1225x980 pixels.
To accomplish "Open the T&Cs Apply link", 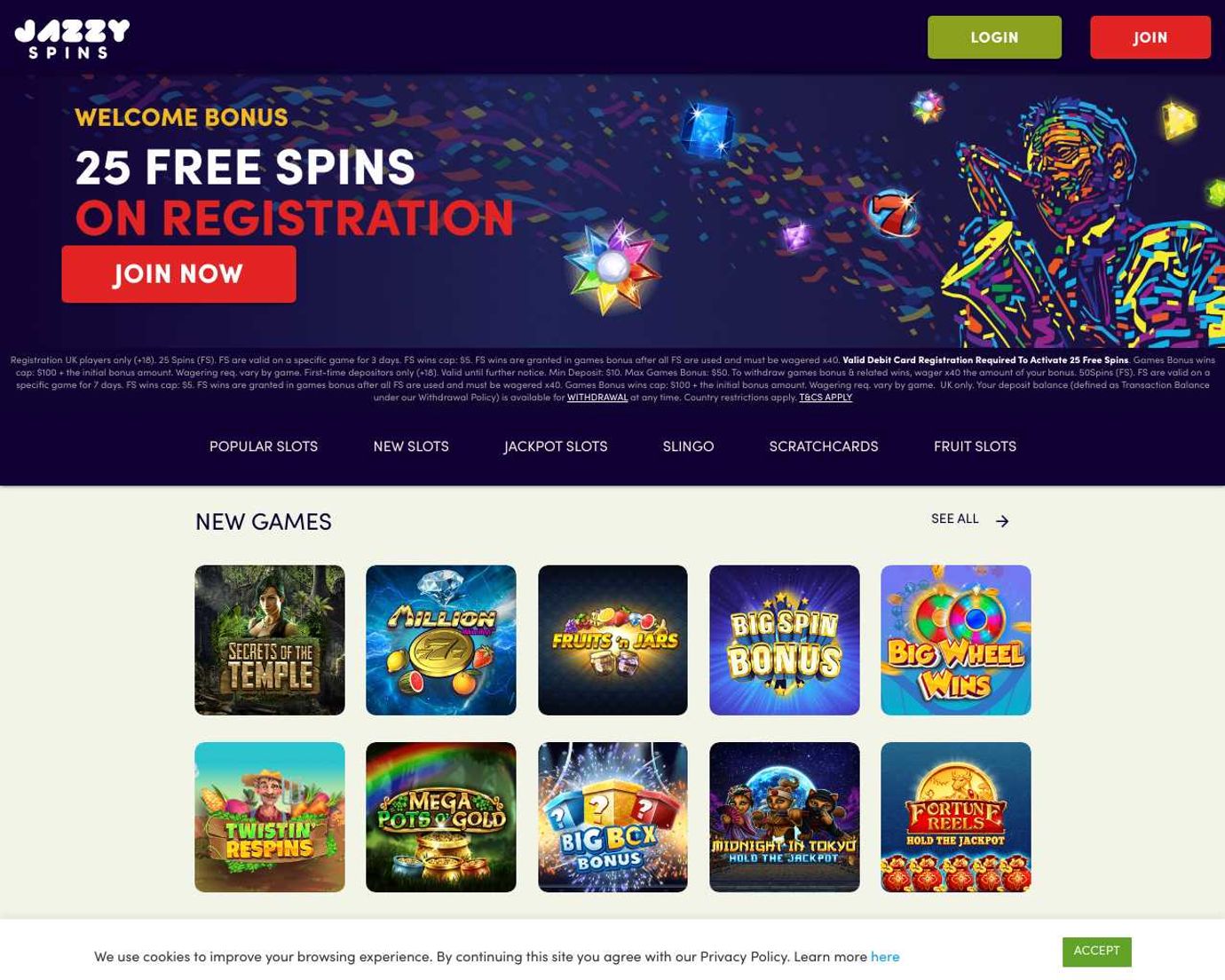I will pyautogui.click(x=826, y=398).
